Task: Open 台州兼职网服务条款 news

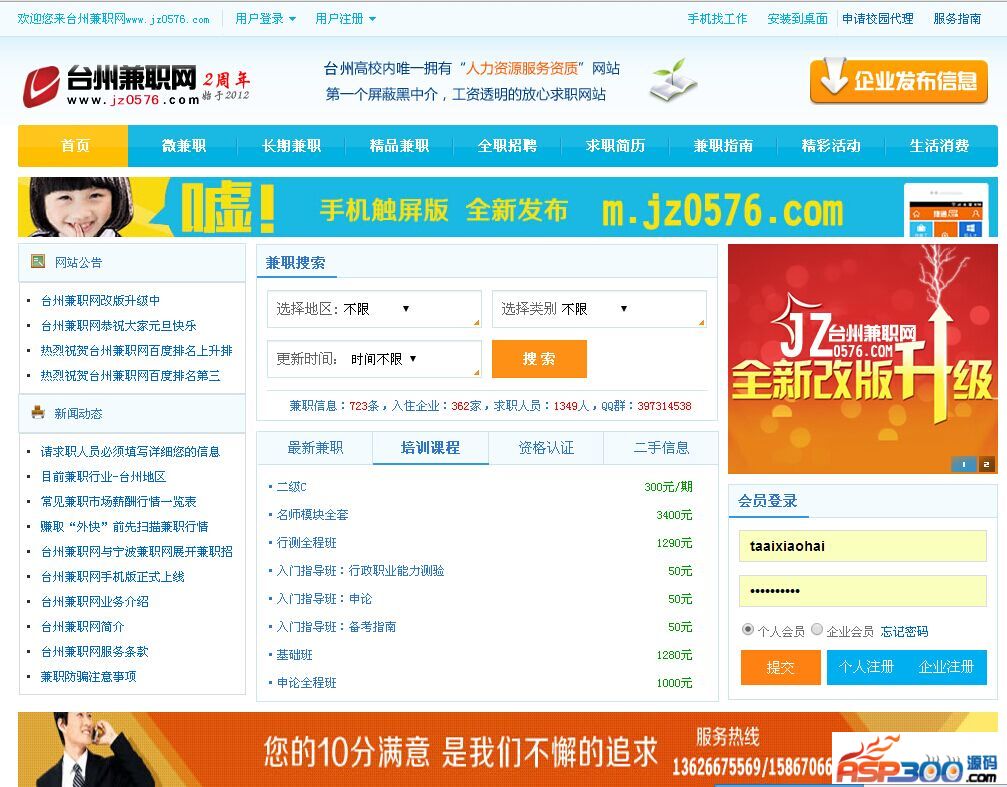Action: point(94,651)
